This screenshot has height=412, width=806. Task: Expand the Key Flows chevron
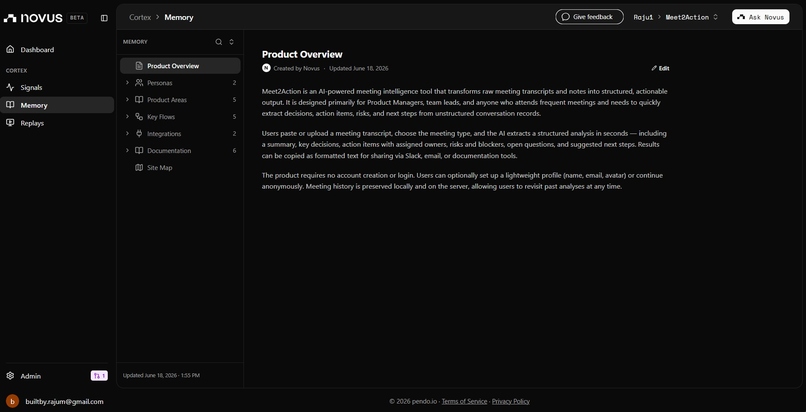coord(127,117)
